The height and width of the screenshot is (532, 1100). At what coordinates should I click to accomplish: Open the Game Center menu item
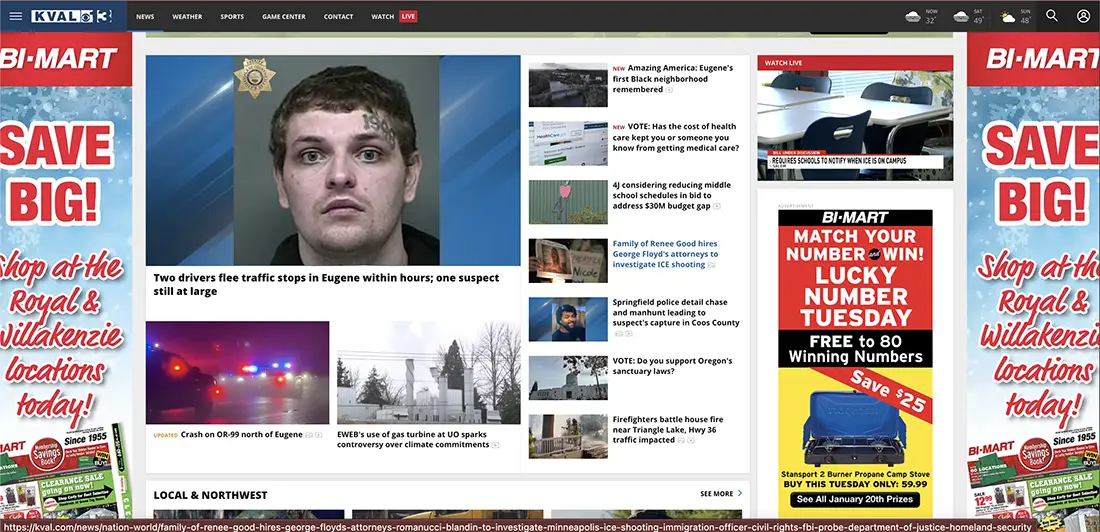[284, 16]
